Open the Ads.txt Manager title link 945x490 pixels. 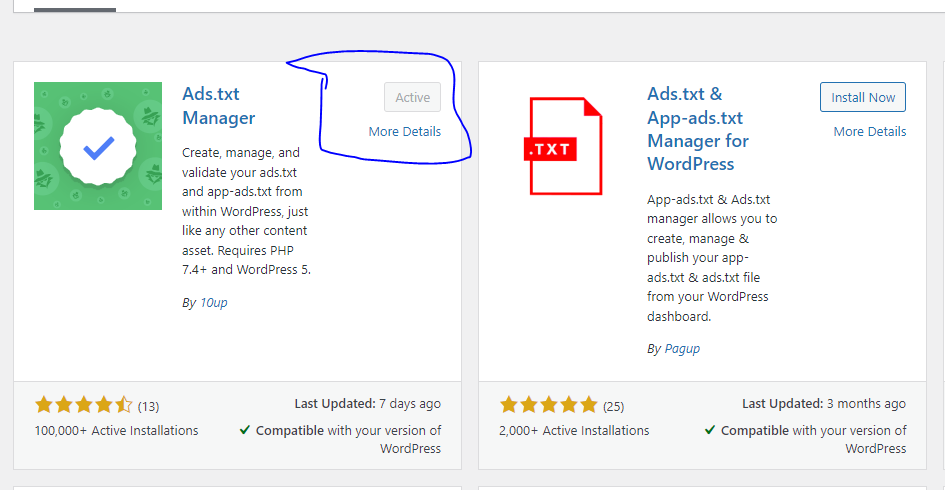[219, 105]
